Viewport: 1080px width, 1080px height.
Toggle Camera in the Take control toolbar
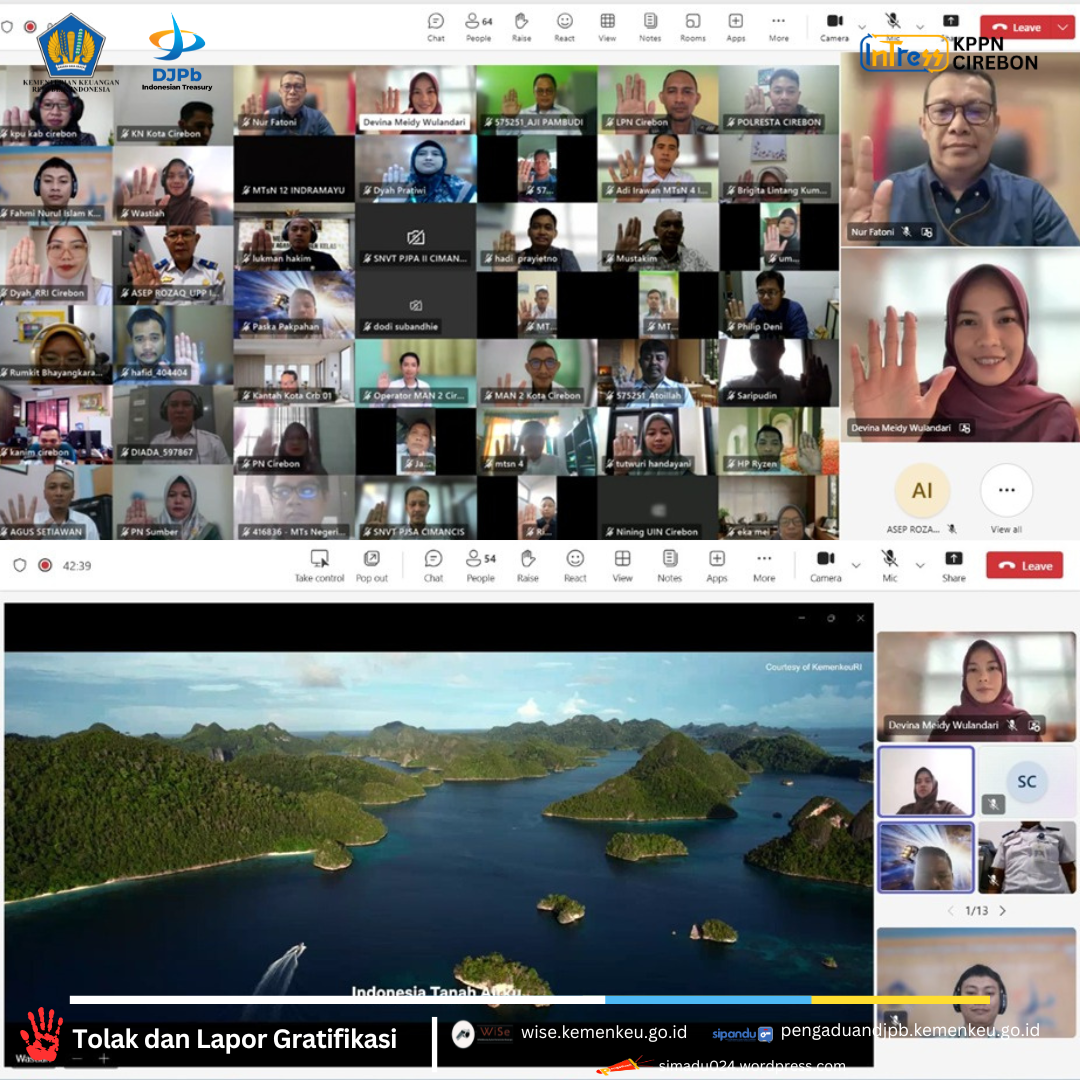pos(826,564)
